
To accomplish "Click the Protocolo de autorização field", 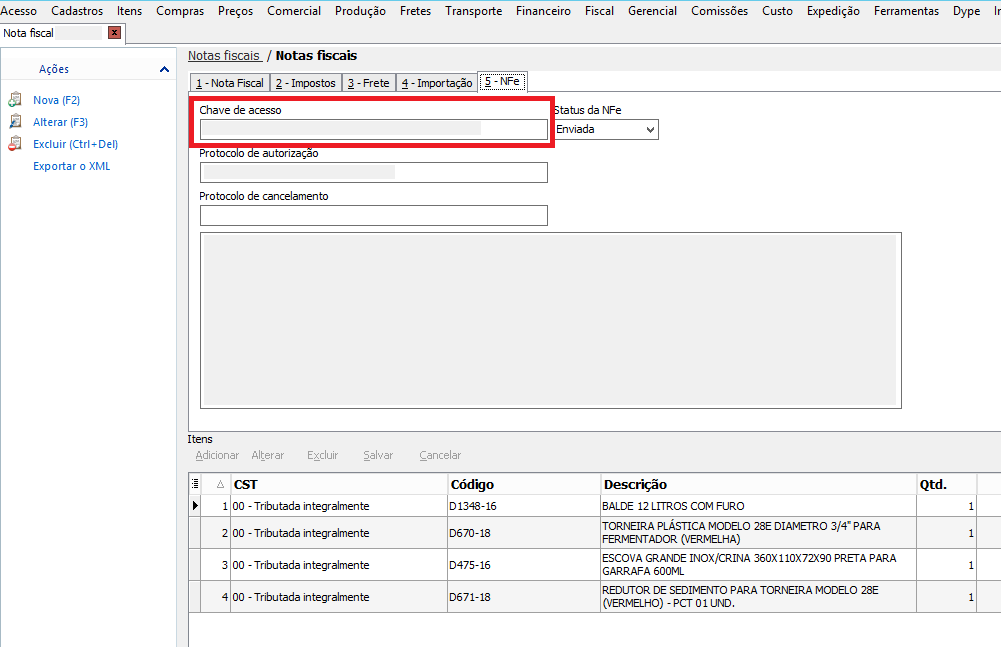I will click(x=374, y=172).
